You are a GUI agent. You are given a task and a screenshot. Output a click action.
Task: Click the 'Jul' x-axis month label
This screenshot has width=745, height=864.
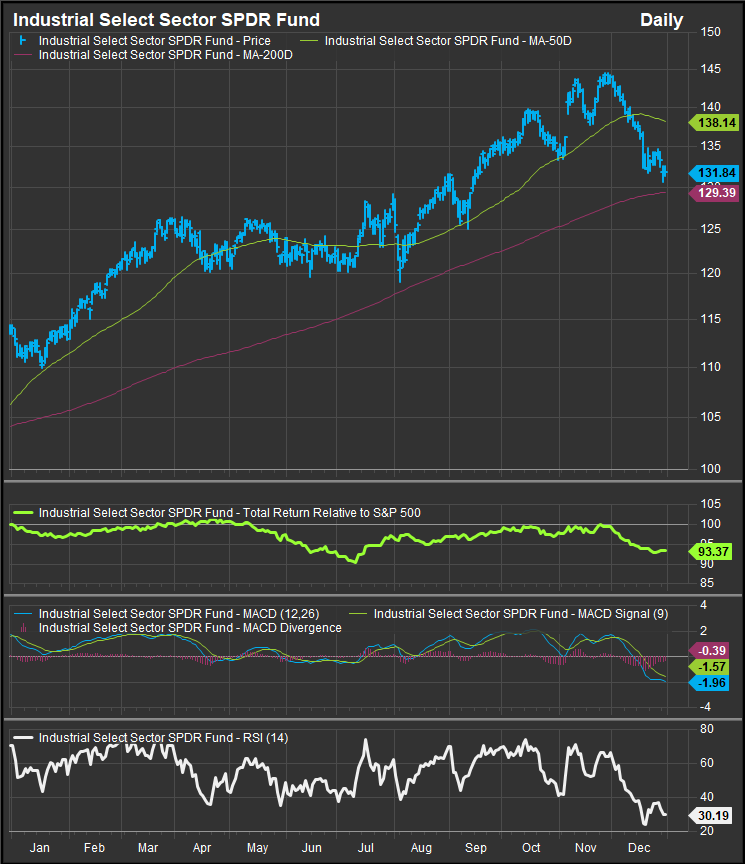(x=366, y=848)
